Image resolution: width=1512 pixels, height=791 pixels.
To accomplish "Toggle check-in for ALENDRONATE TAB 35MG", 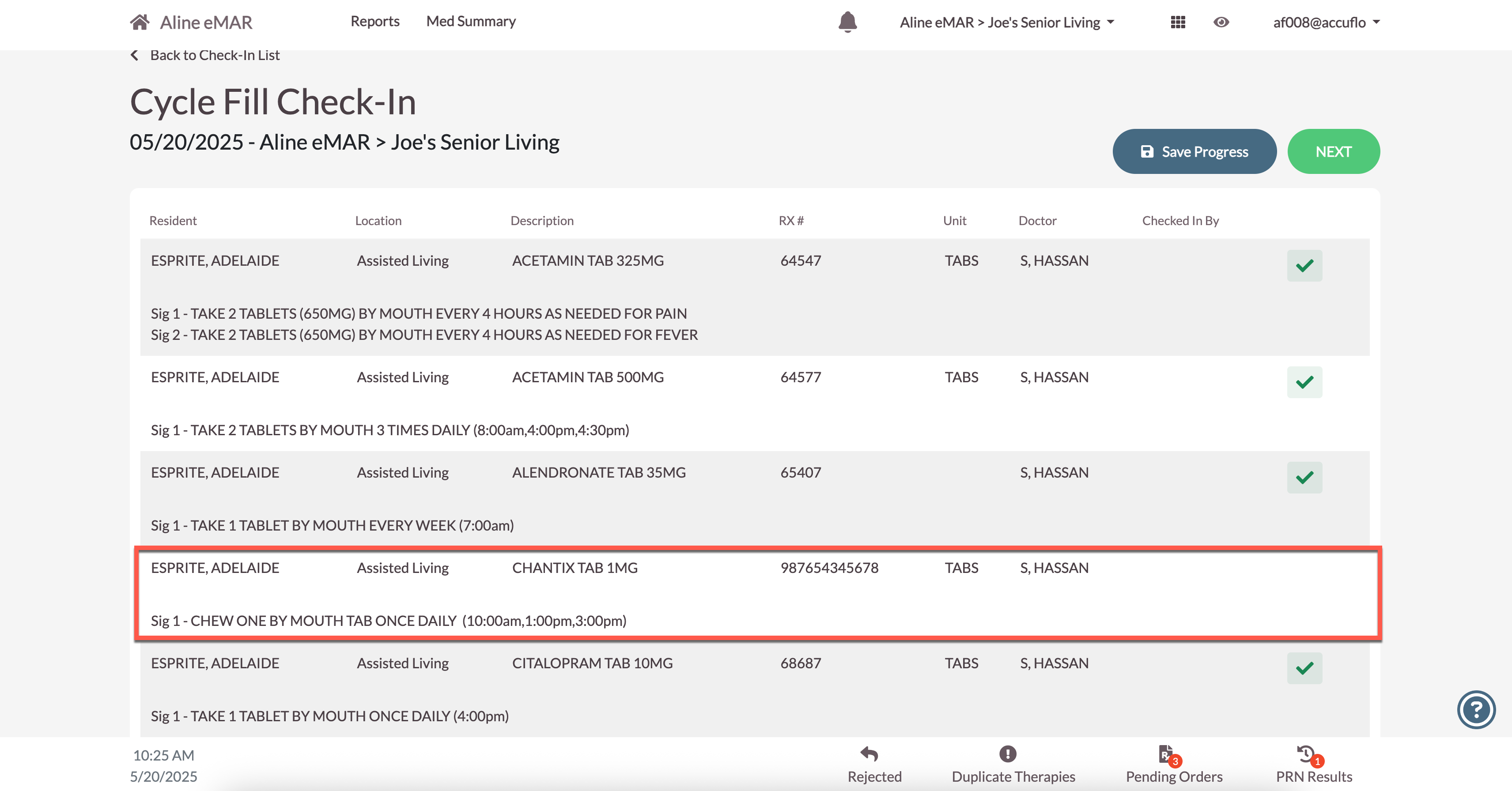I will click(1304, 478).
